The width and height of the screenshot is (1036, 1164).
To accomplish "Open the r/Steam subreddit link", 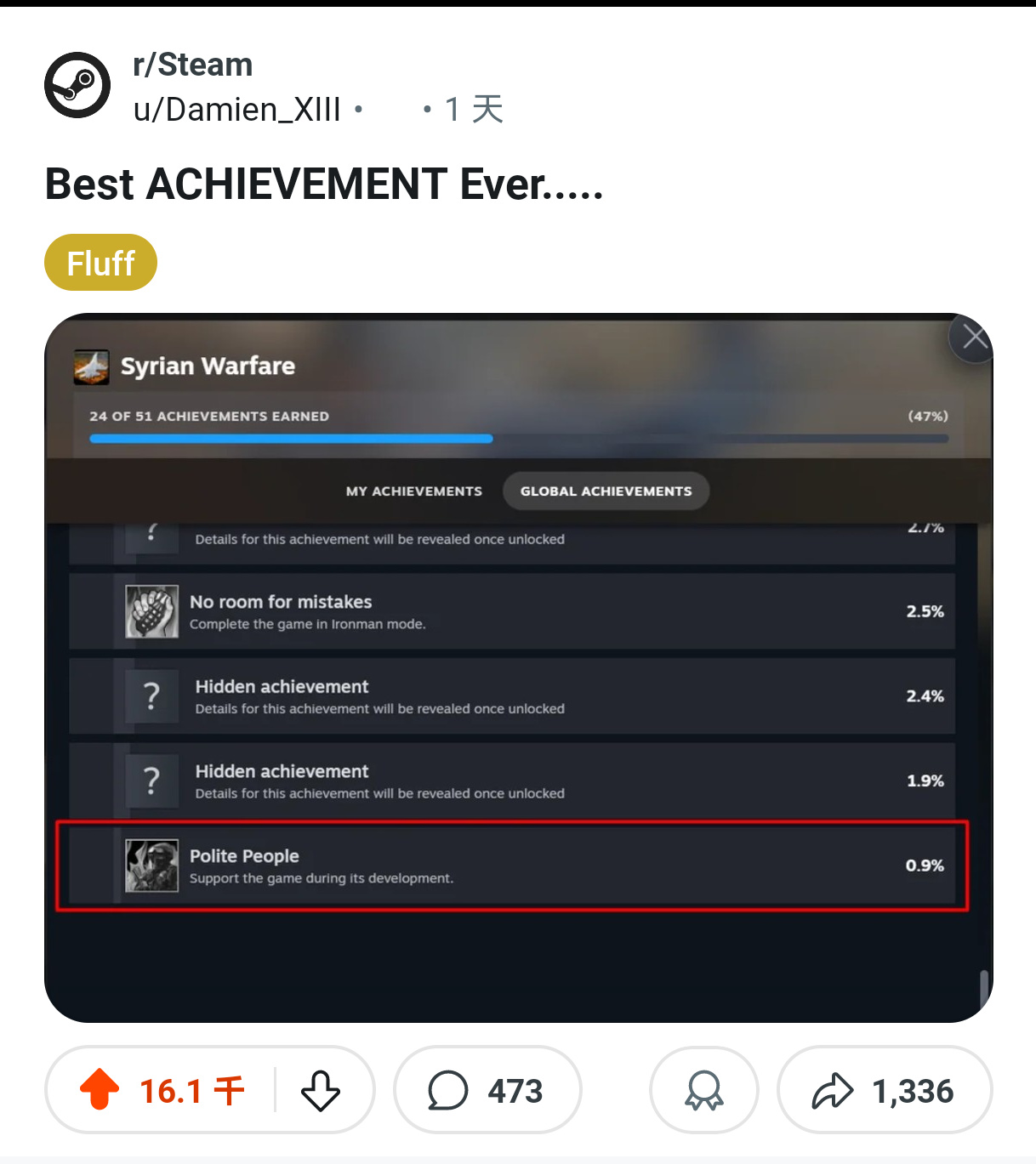I will [193, 65].
